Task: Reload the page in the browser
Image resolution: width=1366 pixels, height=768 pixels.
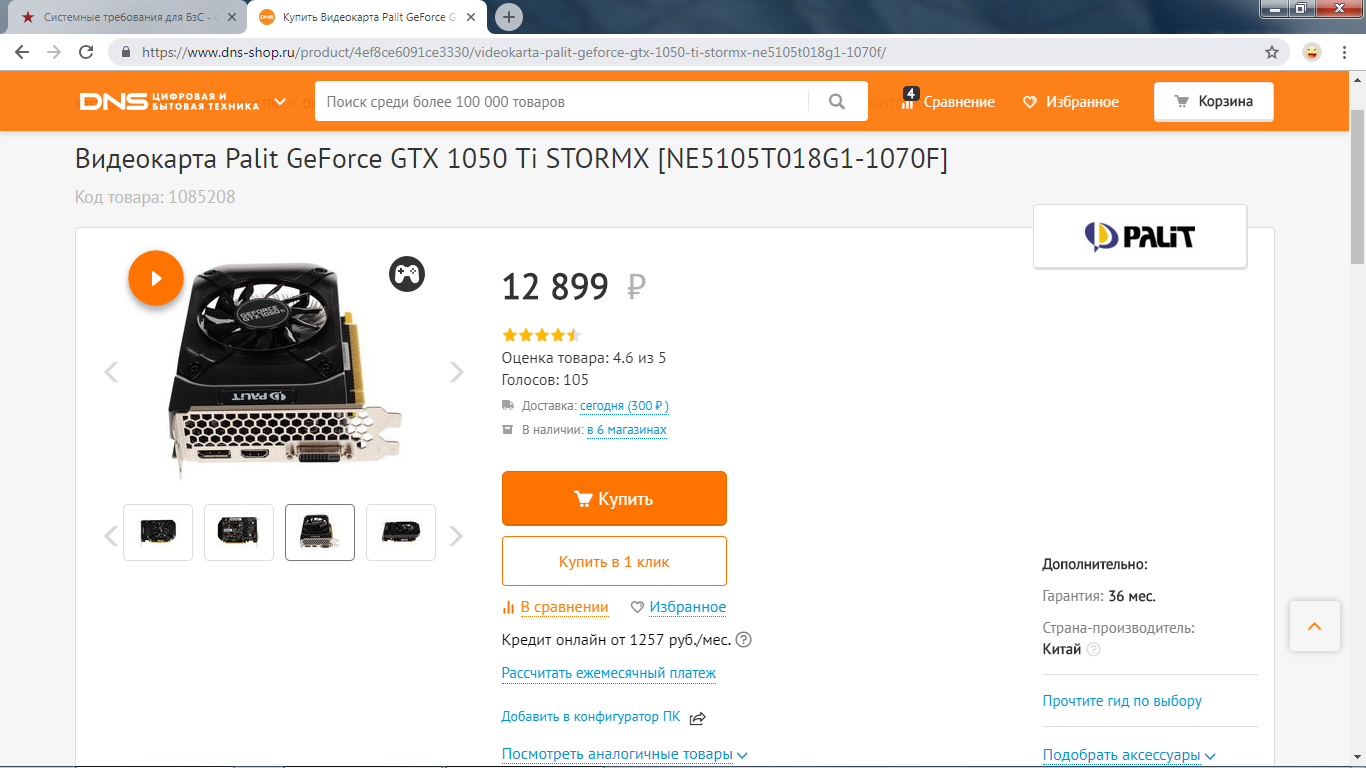Action: [87, 52]
